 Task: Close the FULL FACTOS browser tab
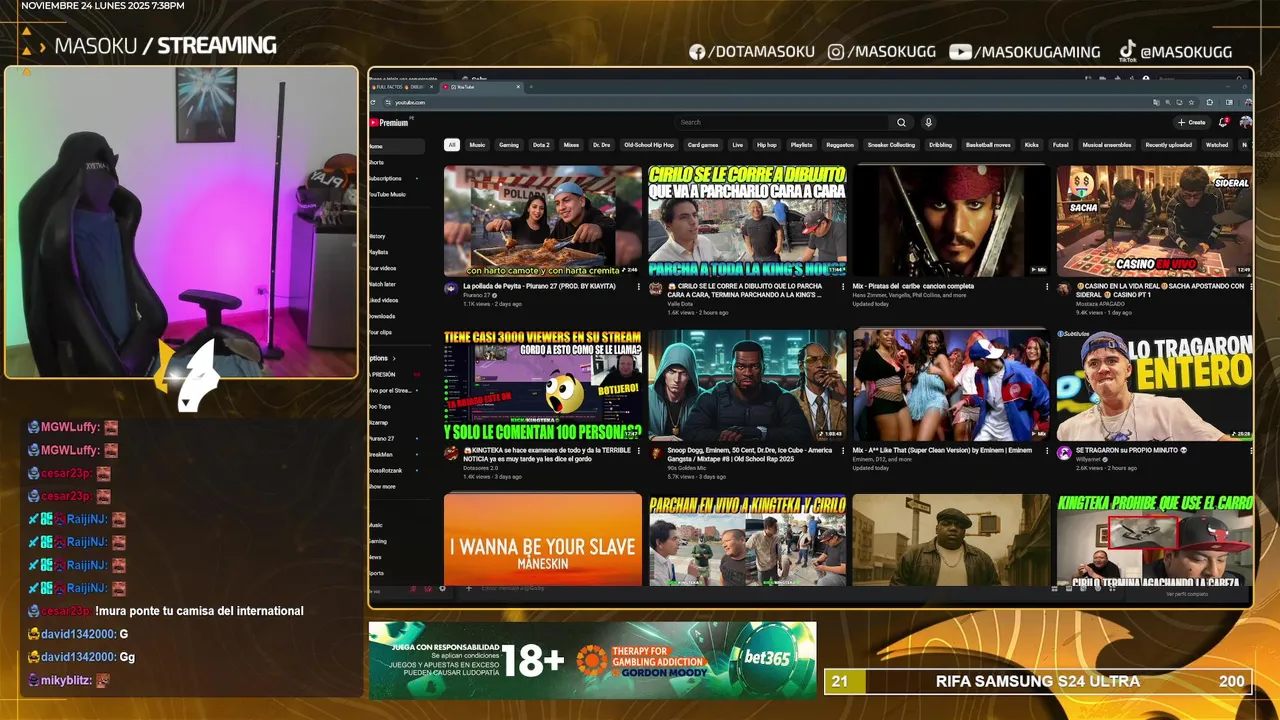(434, 87)
